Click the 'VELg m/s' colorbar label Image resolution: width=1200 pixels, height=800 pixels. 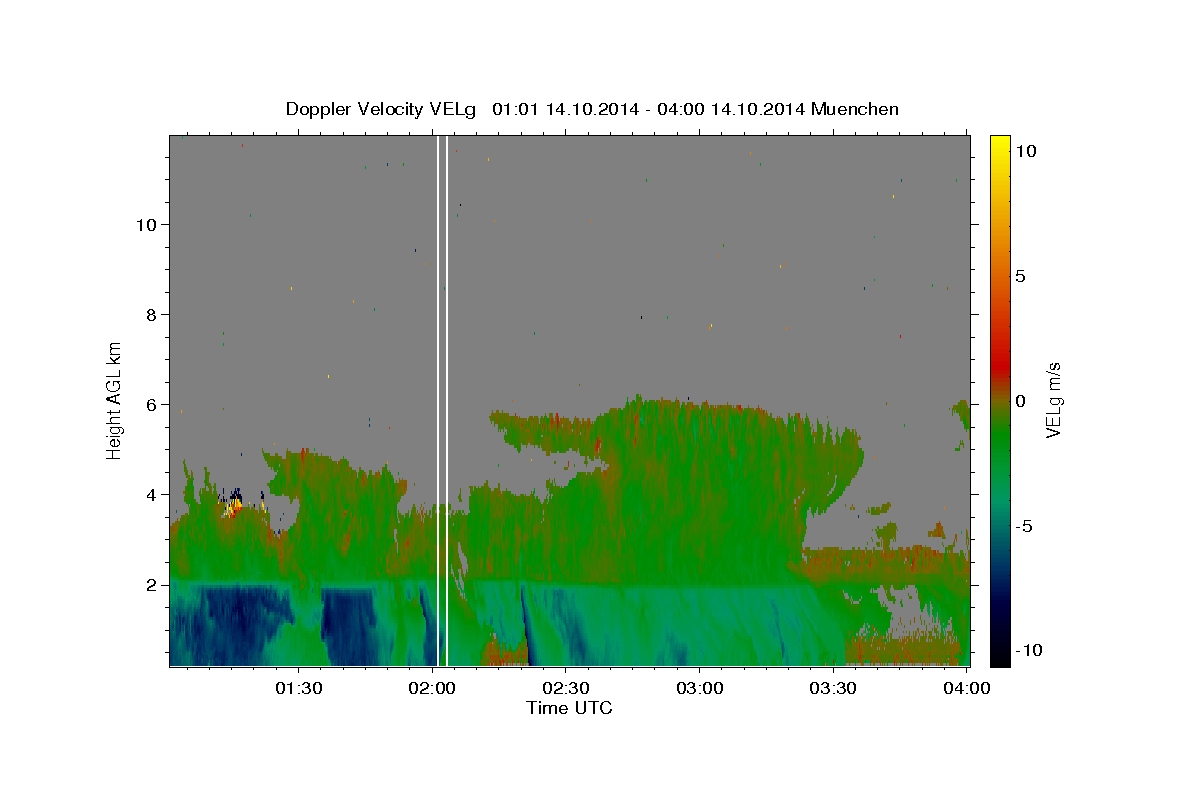1053,399
